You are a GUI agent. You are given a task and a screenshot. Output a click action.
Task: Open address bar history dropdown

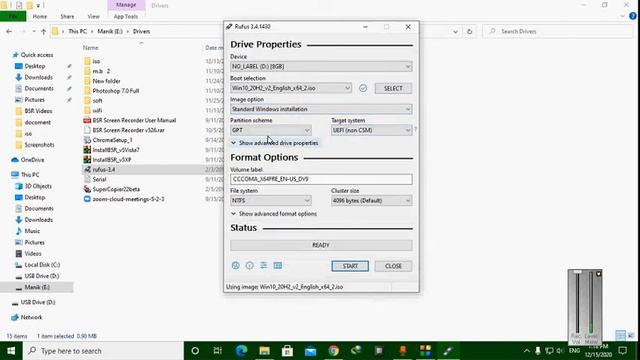456,31
